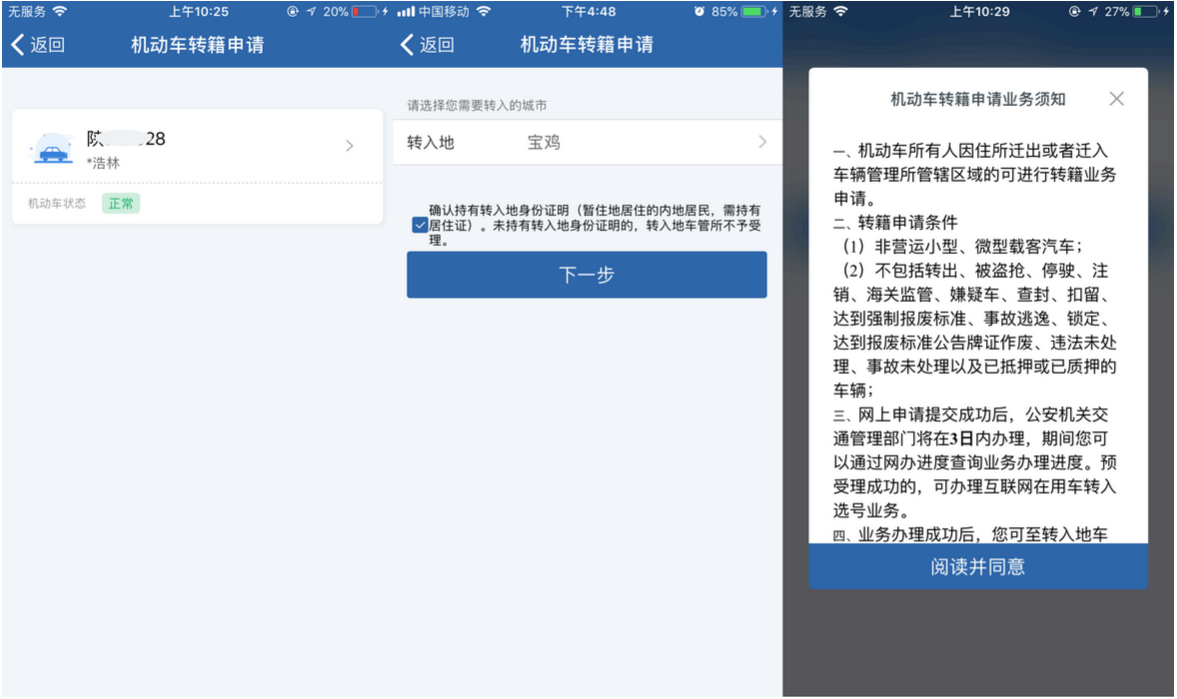Image resolution: width=1177 pixels, height=699 pixels.
Task: Click the 阅读并同意 button
Action: point(978,567)
